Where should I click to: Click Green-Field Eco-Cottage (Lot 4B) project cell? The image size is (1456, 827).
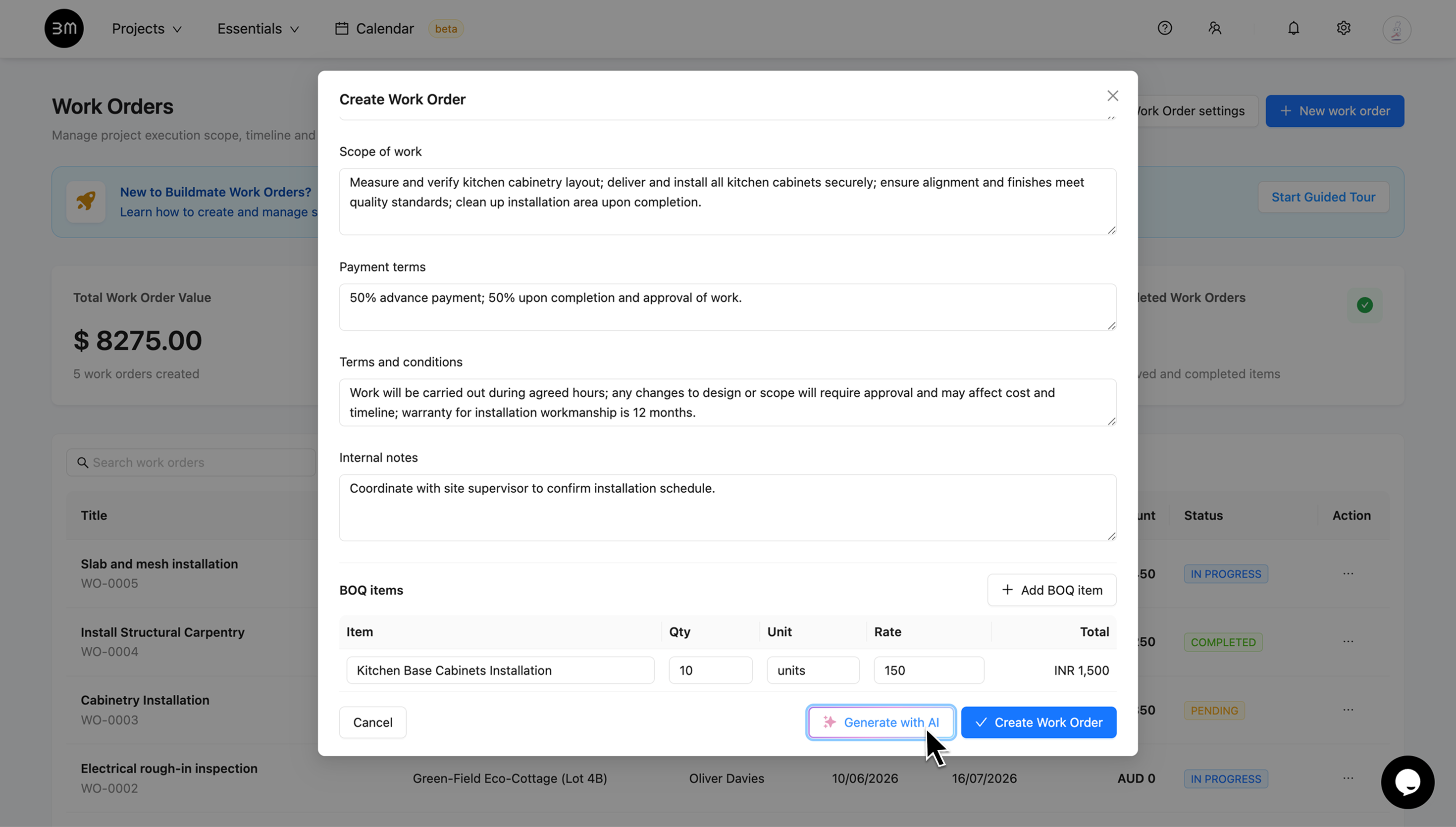[x=510, y=778]
